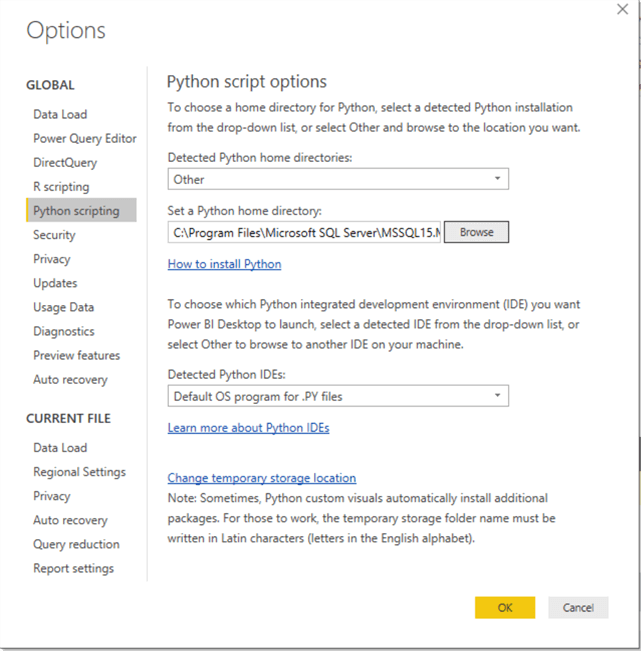
Task: Dismiss dialog using Cancel button
Action: tap(578, 607)
